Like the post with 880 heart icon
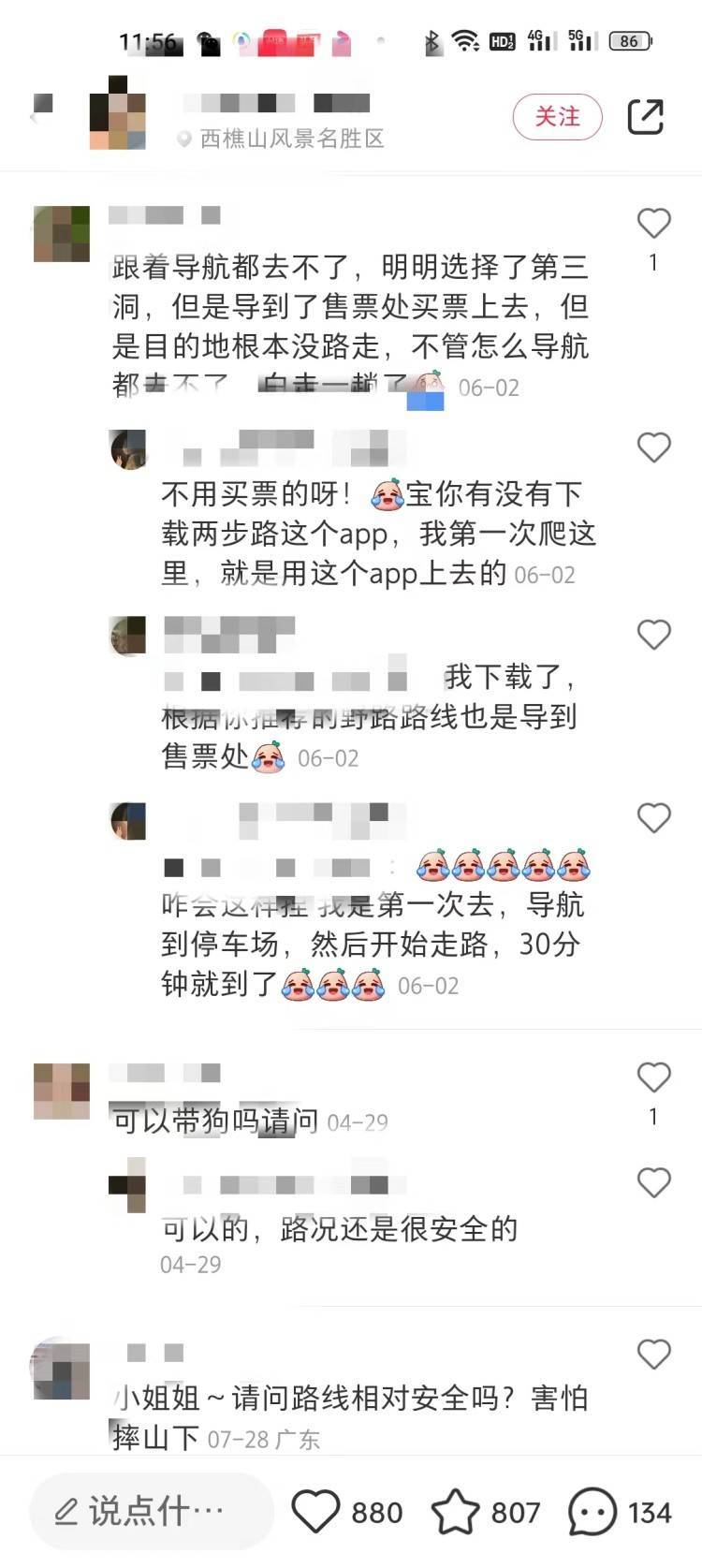Viewport: 702px width, 1568px height. [x=315, y=1512]
